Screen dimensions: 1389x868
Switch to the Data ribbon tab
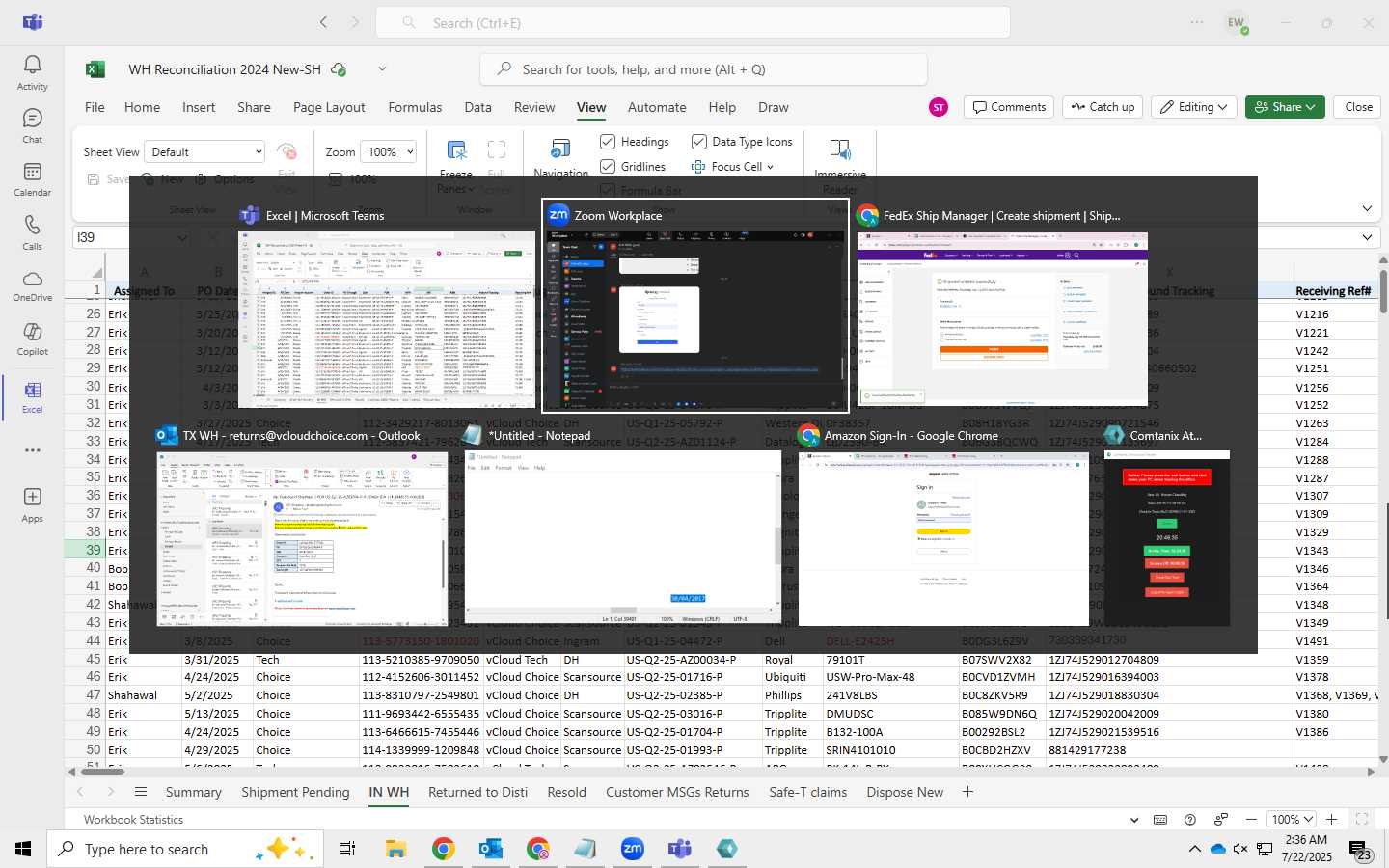coord(477,107)
